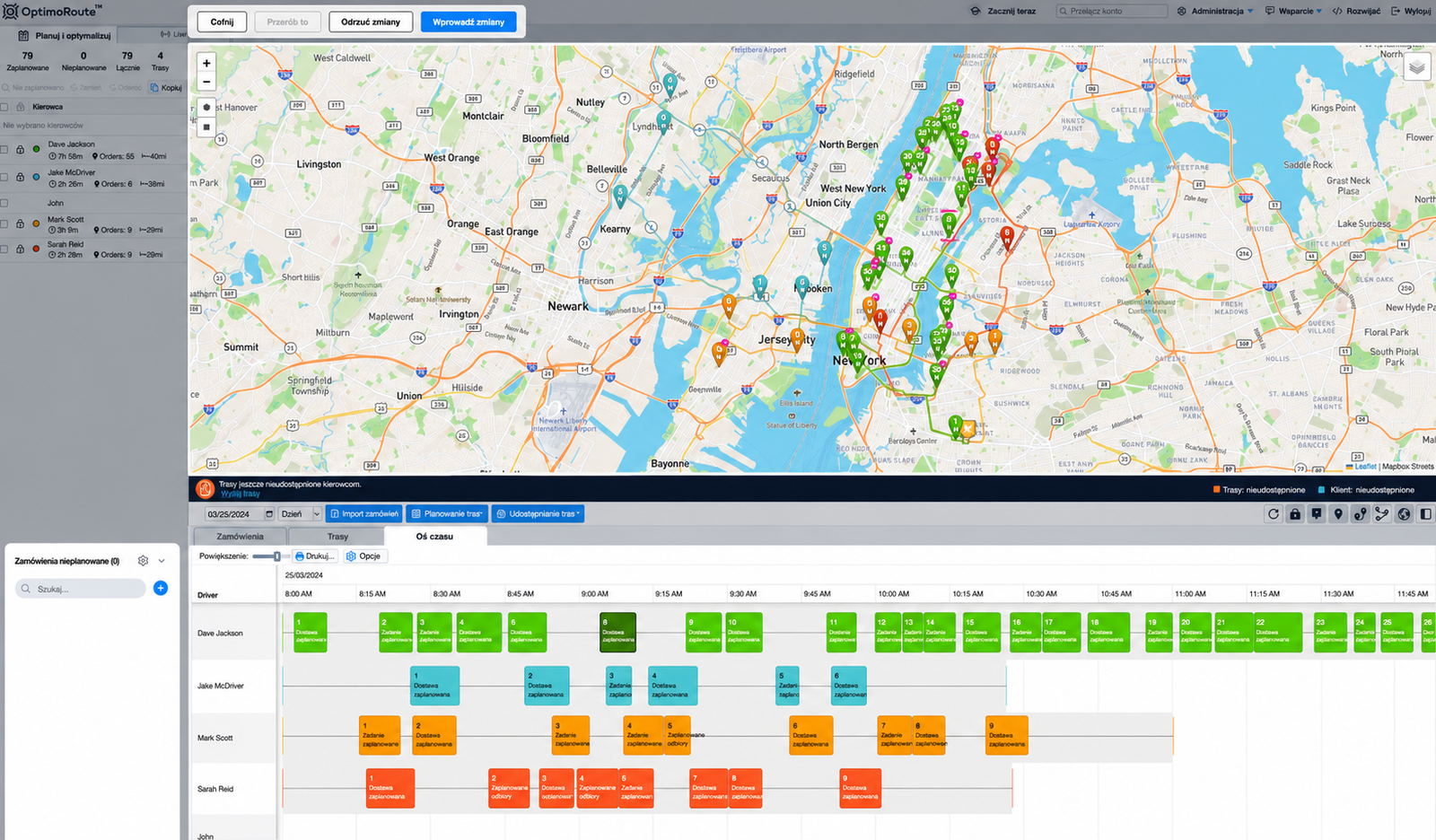Image resolution: width=1436 pixels, height=840 pixels.
Task: Tick the Jake McDriver driver checkbox
Action: tap(4, 178)
